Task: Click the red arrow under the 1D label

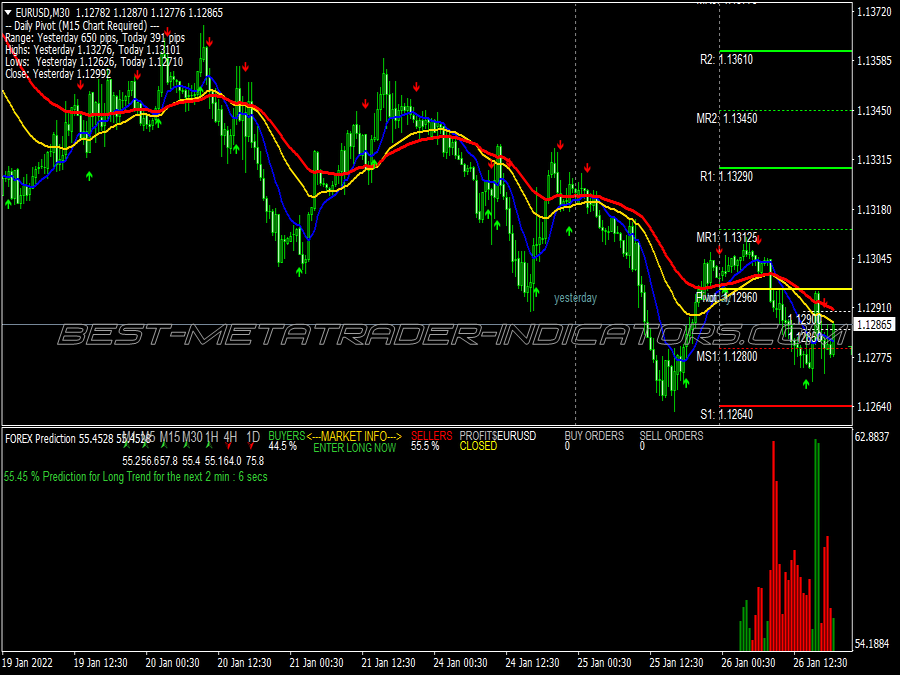Action: coord(251,445)
